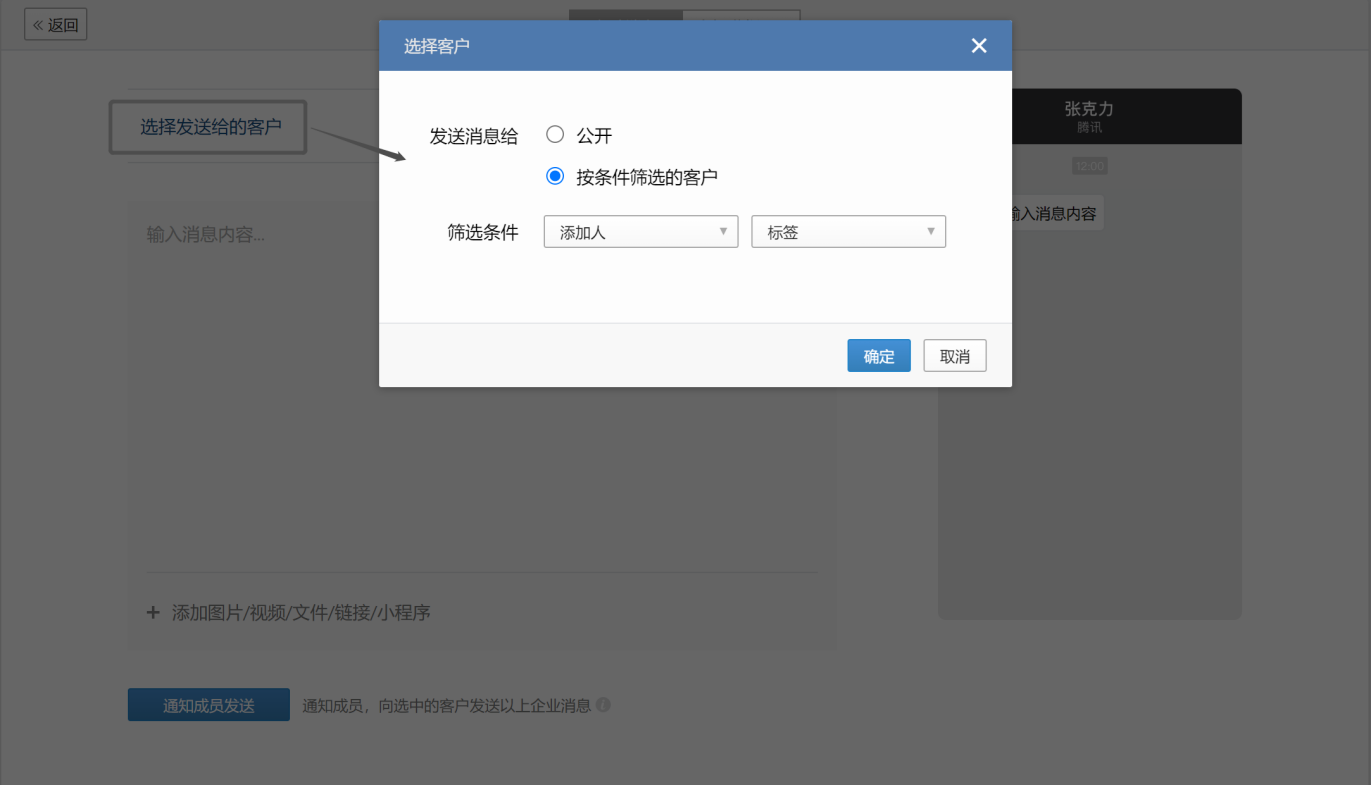Click the back arrow « 返回 button
The image size is (1371, 785).
coord(55,24)
